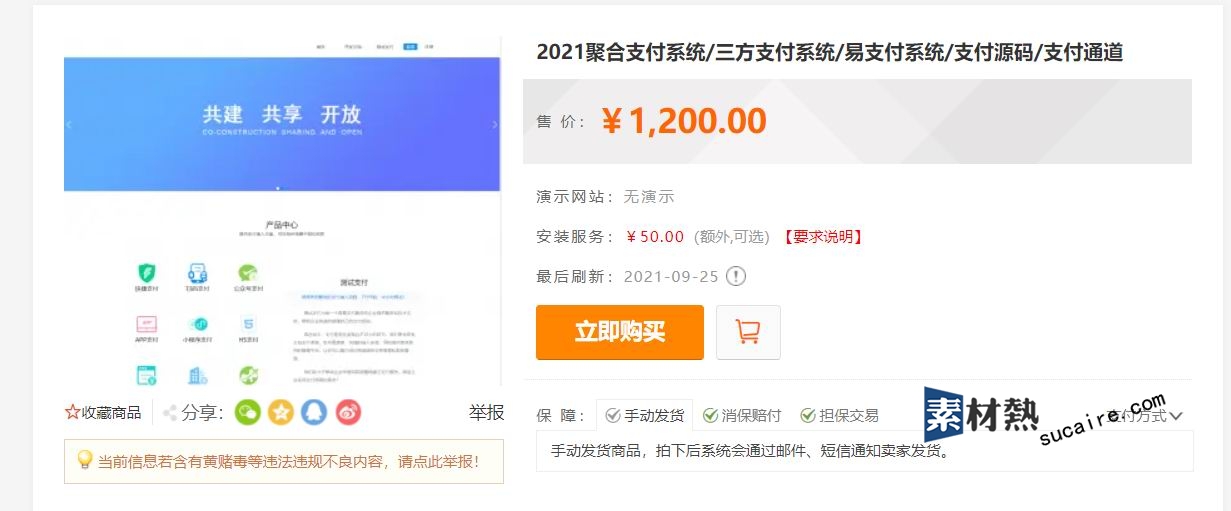Click 收藏商品 to bookmark product
Viewport: 1231px width, 511px height.
112,412
